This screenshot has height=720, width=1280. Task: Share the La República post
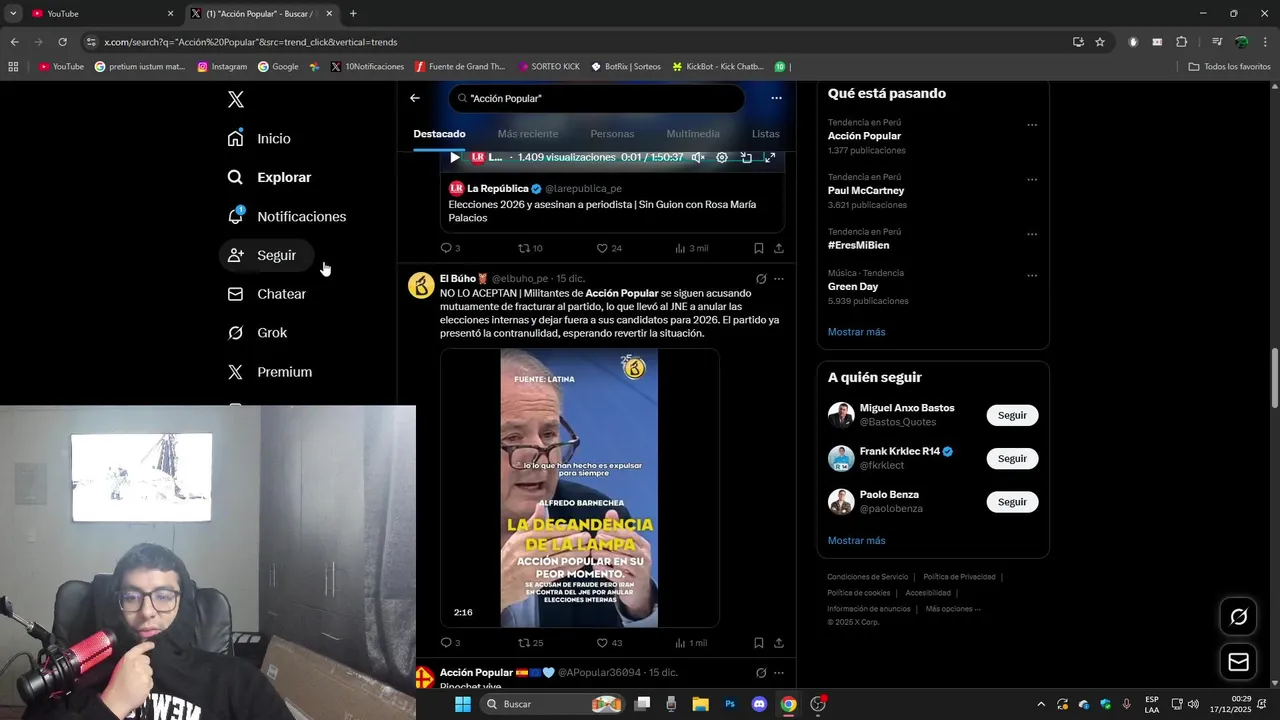pyautogui.click(x=779, y=248)
